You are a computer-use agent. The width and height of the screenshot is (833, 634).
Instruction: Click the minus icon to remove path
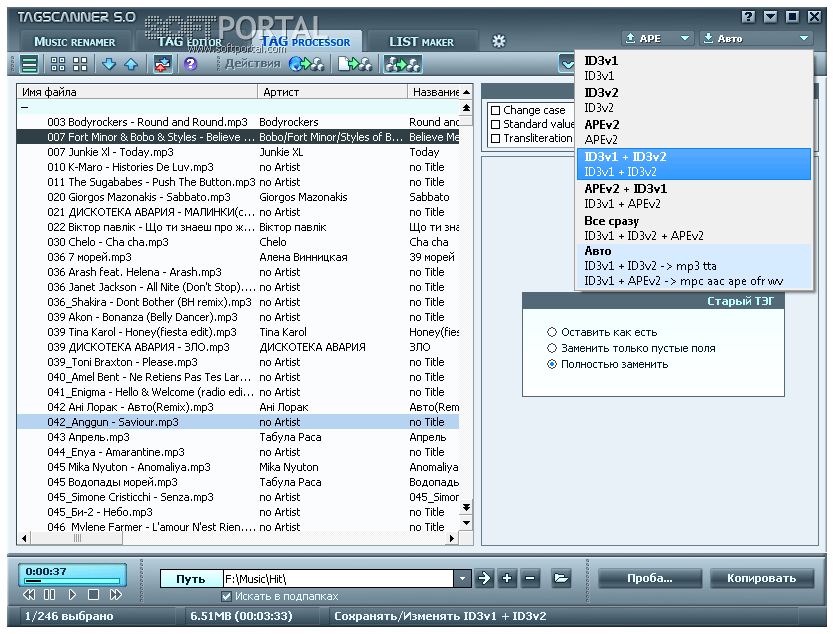pos(530,578)
